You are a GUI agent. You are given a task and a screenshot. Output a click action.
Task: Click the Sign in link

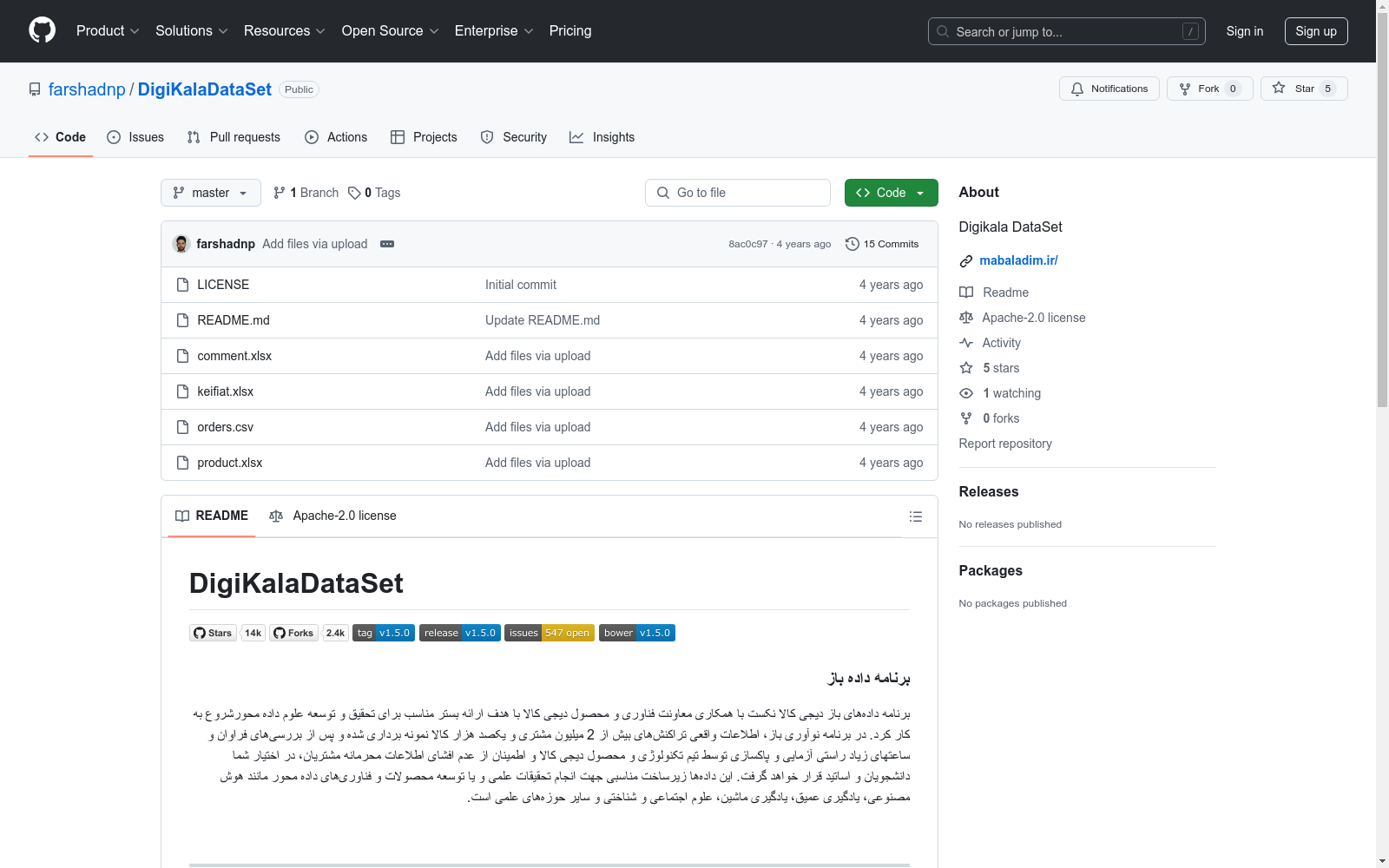pyautogui.click(x=1245, y=31)
